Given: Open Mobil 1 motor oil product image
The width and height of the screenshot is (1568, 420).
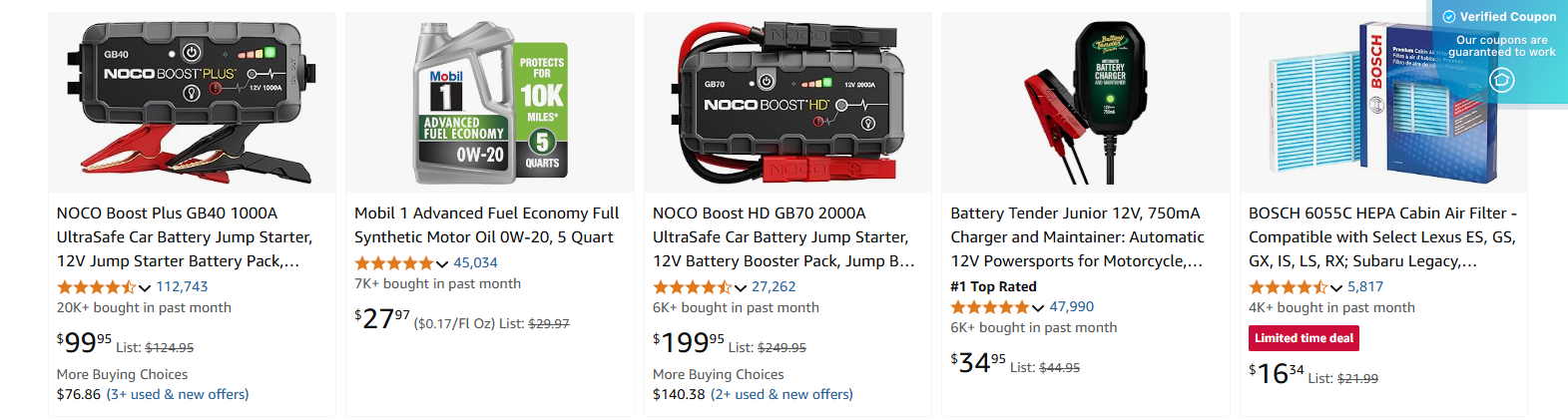Looking at the screenshot, I should 490,102.
